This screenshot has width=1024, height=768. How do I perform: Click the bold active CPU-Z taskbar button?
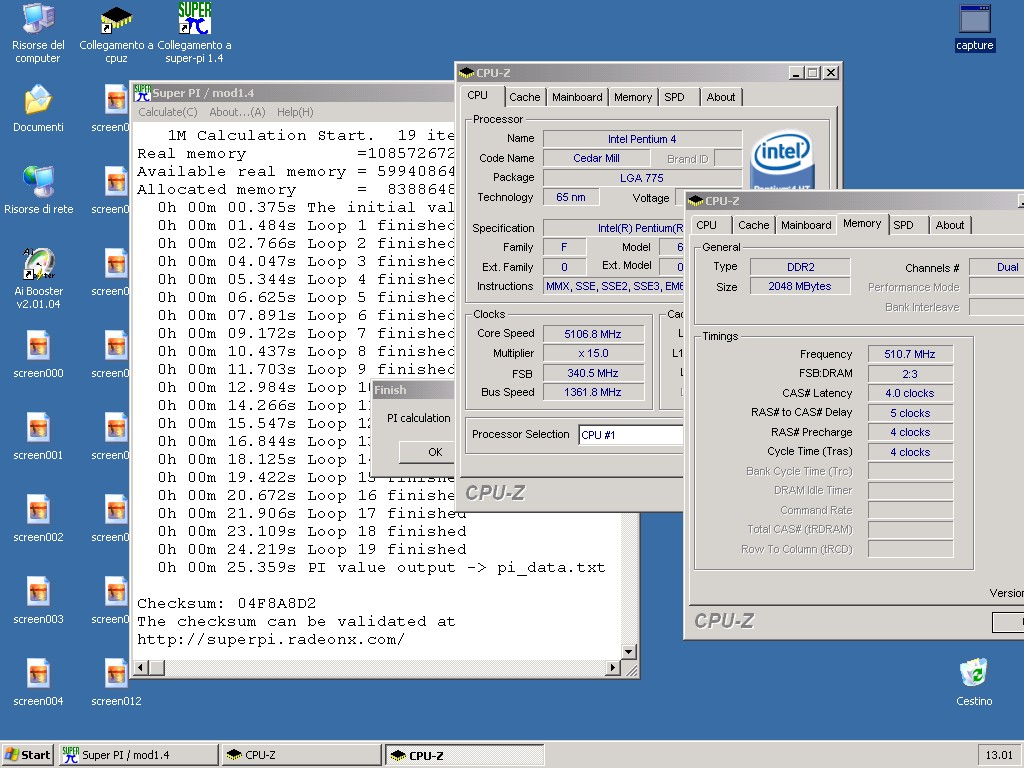(464, 755)
